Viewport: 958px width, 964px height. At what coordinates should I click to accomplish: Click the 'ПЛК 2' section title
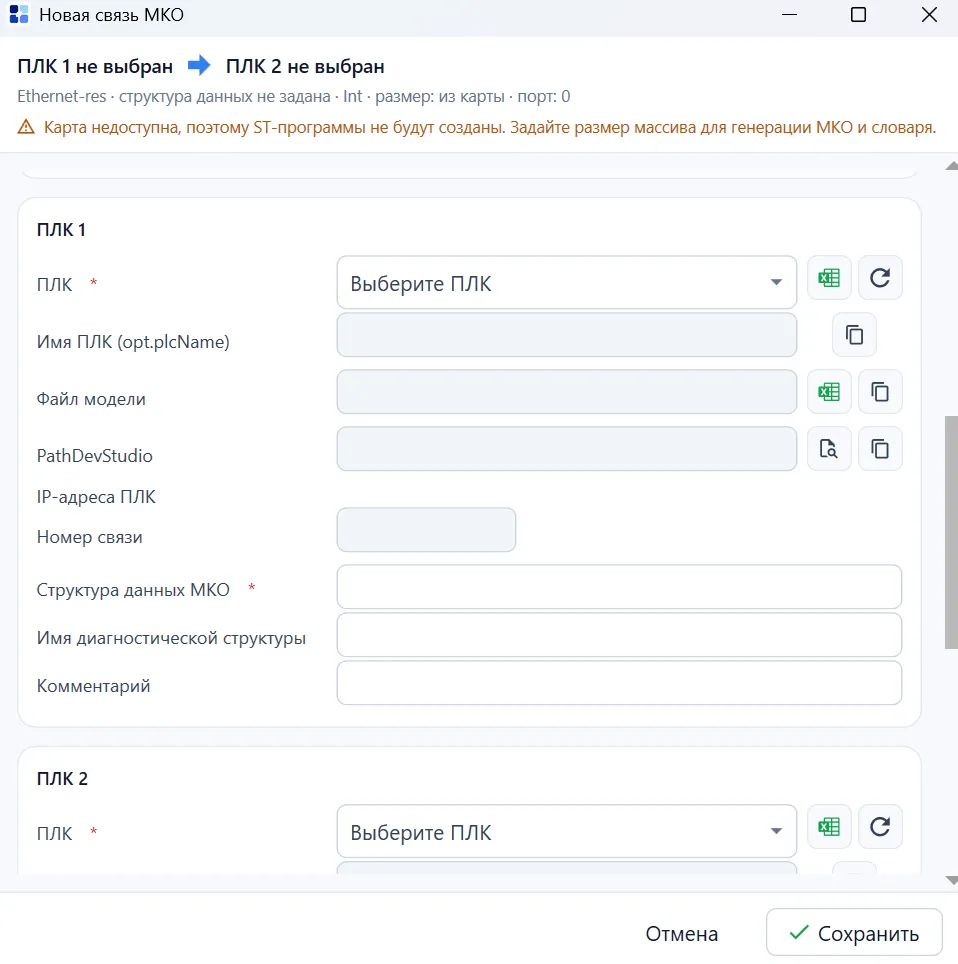coord(62,778)
